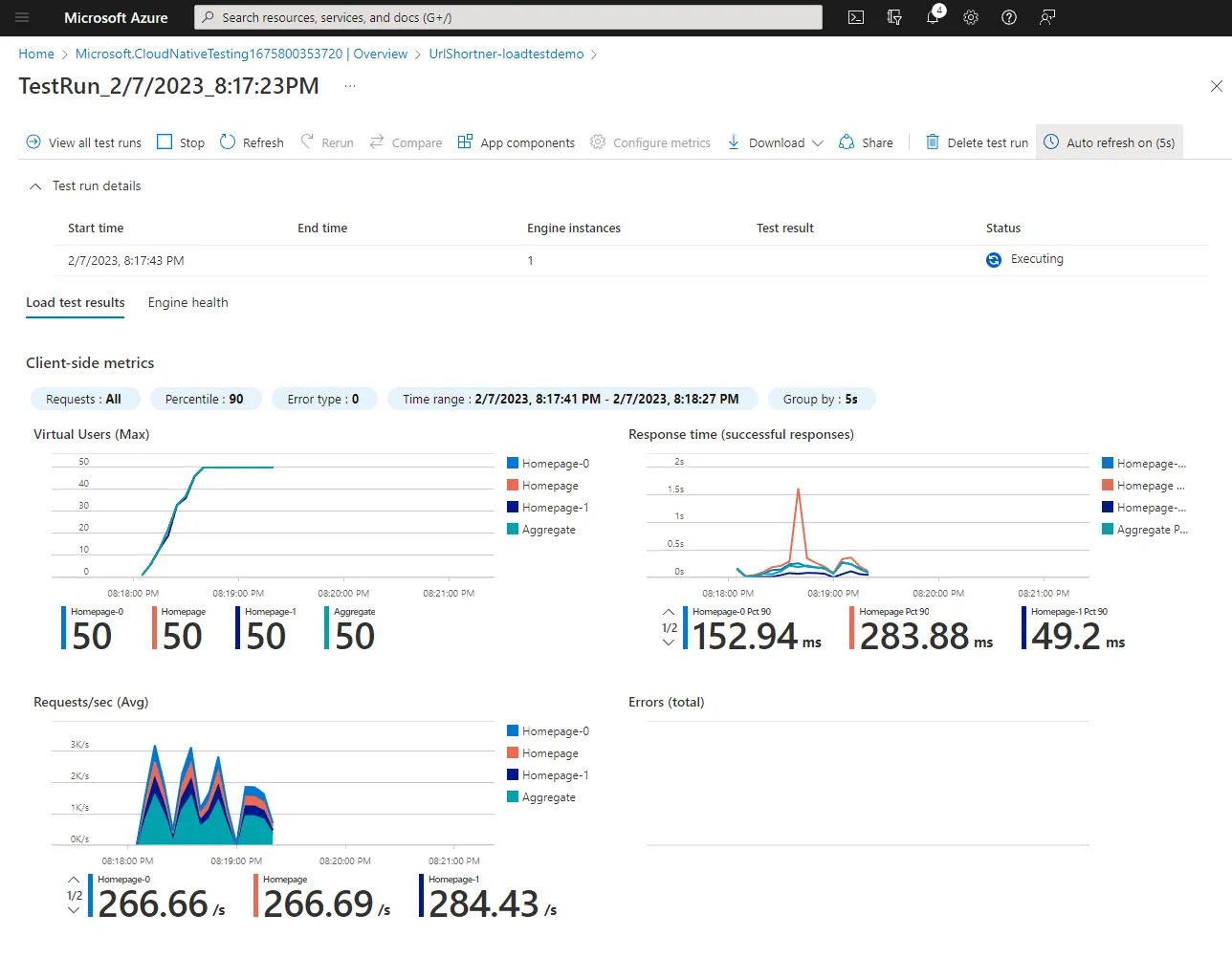
Task: Click the Microsoft Azure logo text
Action: click(116, 17)
